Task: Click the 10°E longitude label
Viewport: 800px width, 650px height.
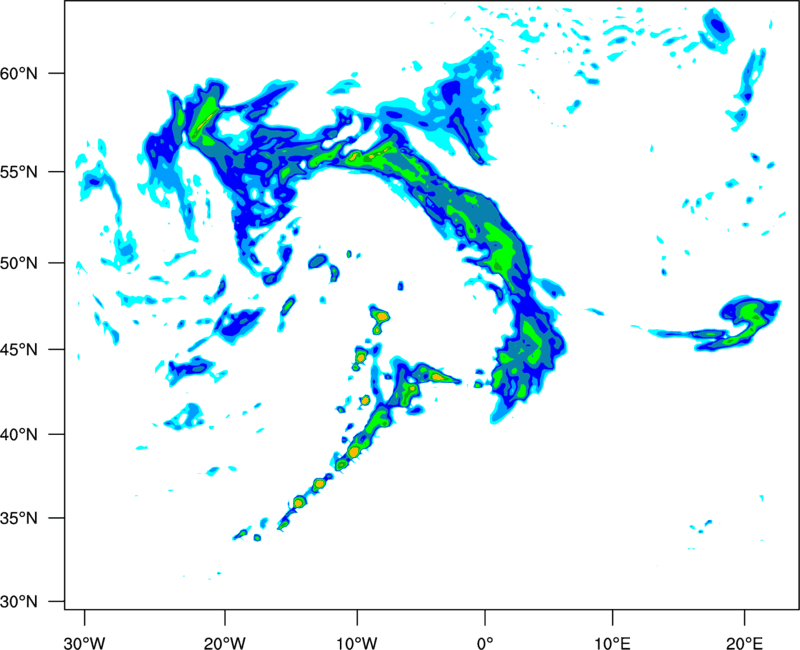Action: [612, 644]
